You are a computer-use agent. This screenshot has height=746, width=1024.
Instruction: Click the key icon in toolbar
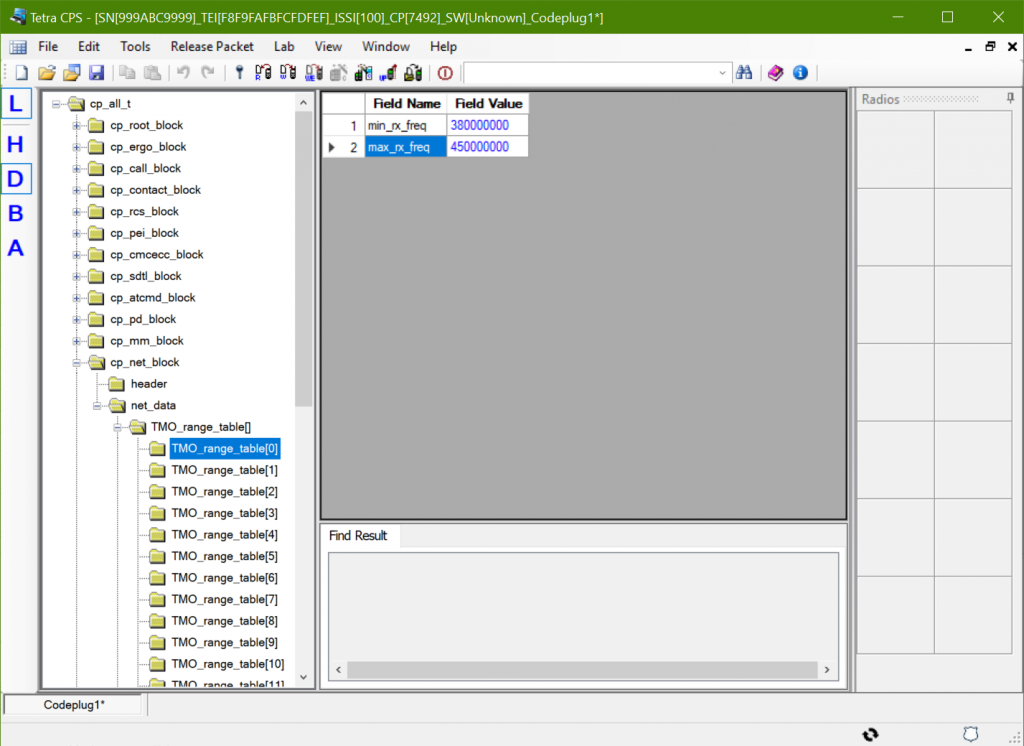[x=239, y=73]
